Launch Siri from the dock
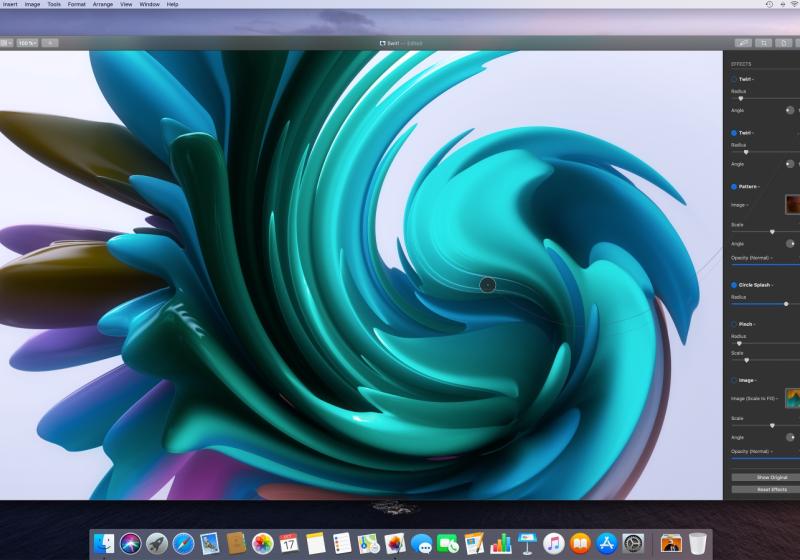This screenshot has height=560, width=800. (x=131, y=544)
